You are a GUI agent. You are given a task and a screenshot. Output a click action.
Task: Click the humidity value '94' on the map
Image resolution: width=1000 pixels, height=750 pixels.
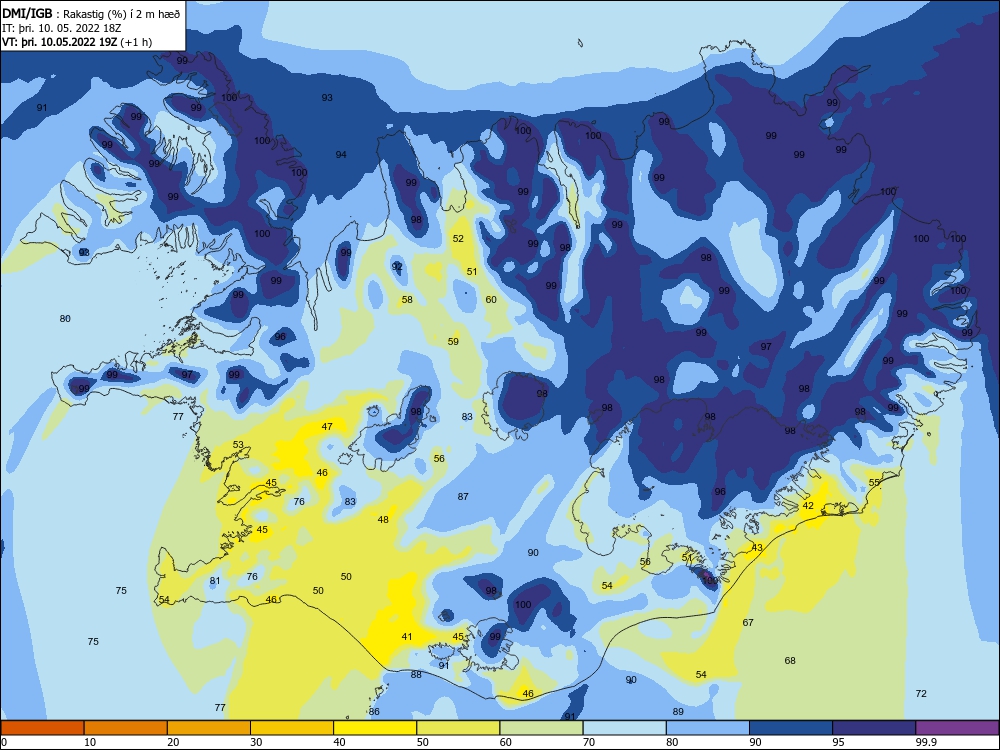click(x=341, y=154)
